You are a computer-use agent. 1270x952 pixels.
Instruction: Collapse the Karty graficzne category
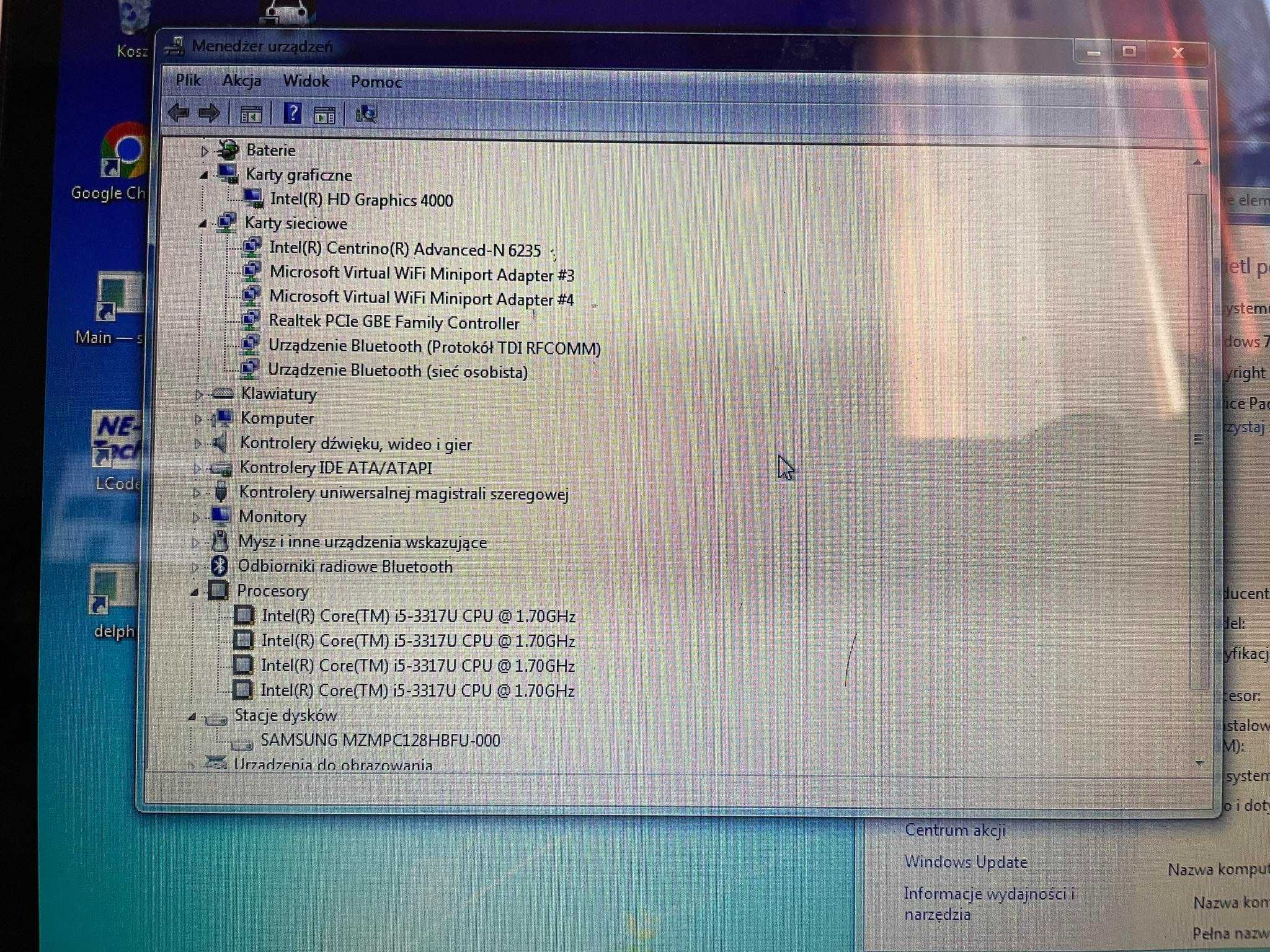203,175
